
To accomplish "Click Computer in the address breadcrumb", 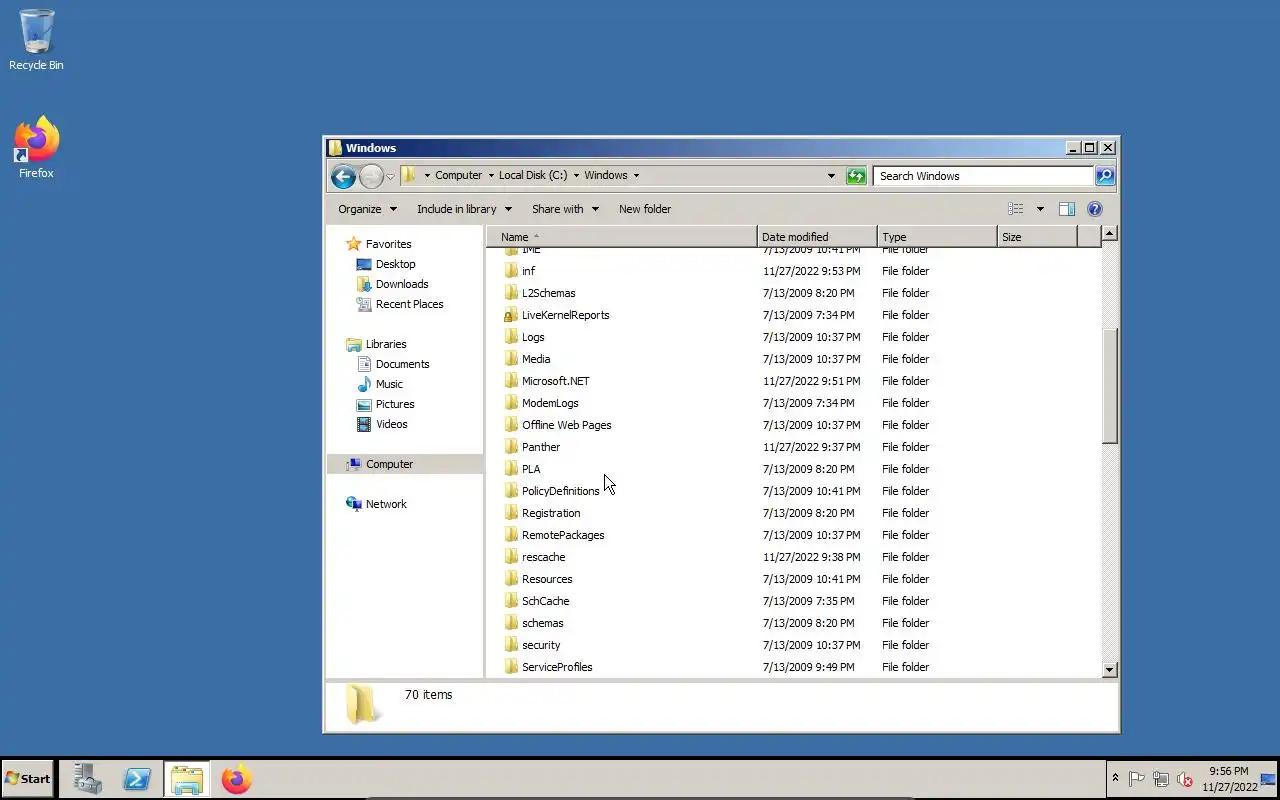I will 459,175.
